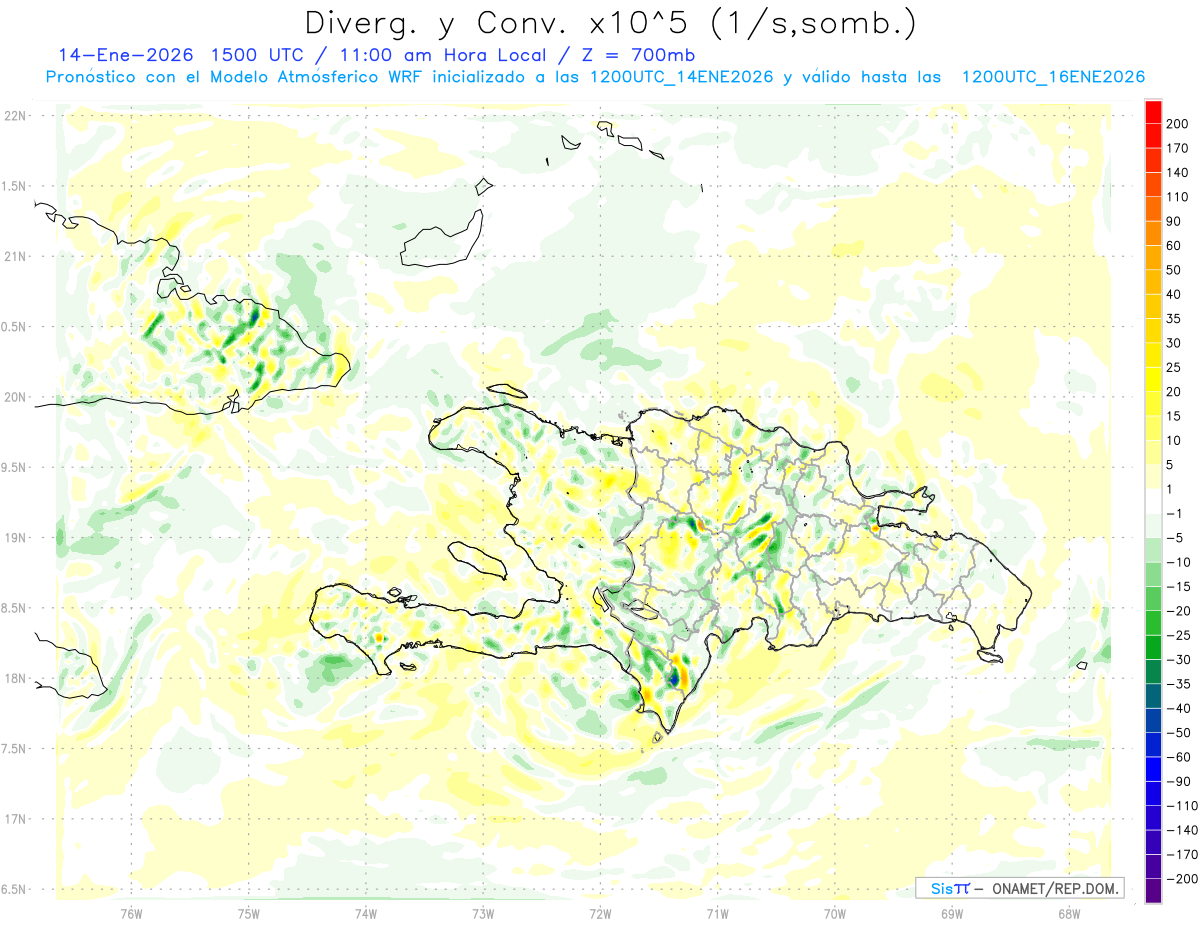This screenshot has width=1200, height=927.
Task: Click the dark purple swatch below -200
Action: click(x=1153, y=891)
